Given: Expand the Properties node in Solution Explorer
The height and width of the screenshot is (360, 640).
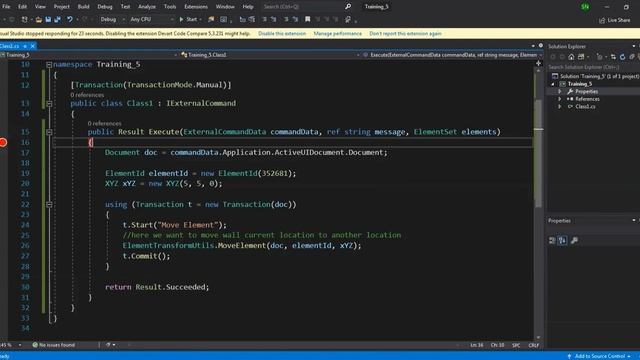Looking at the screenshot, I should pos(560,91).
